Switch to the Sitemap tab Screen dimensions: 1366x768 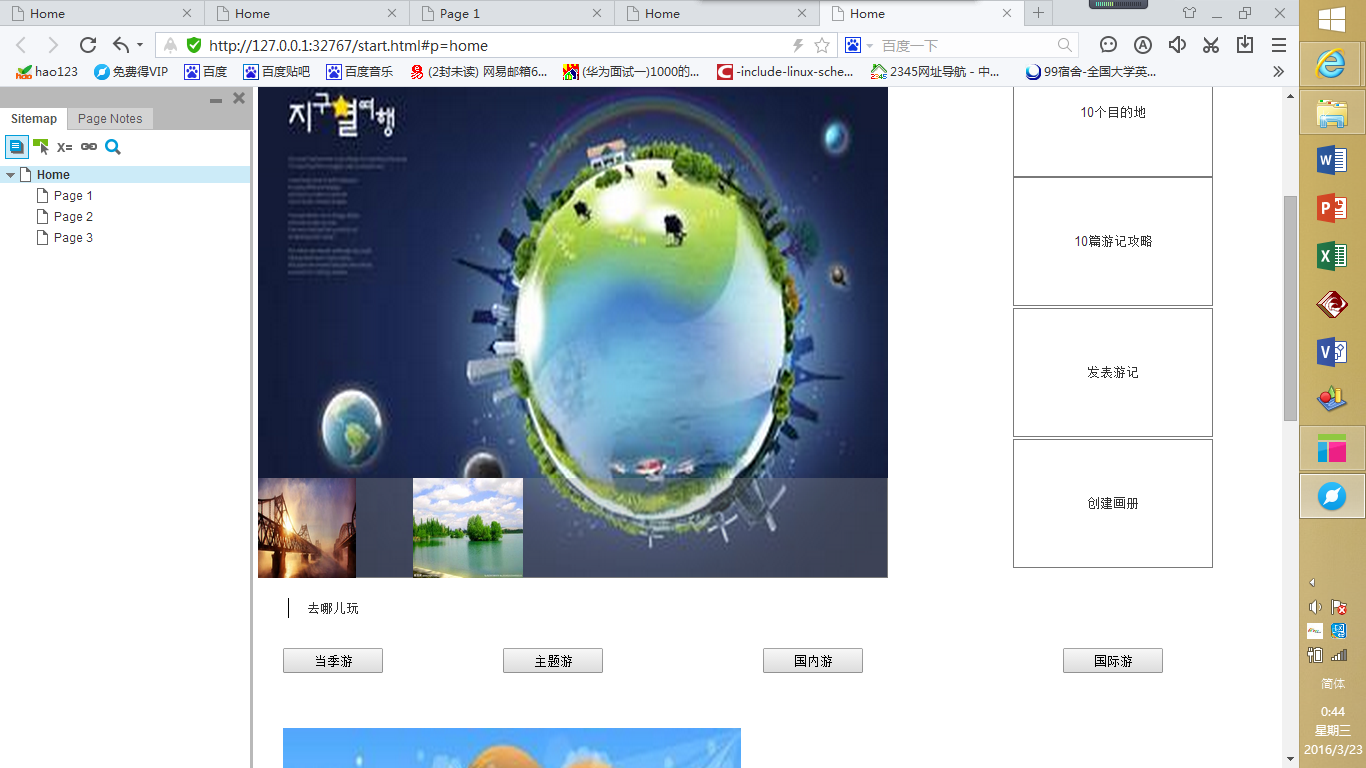[x=34, y=118]
